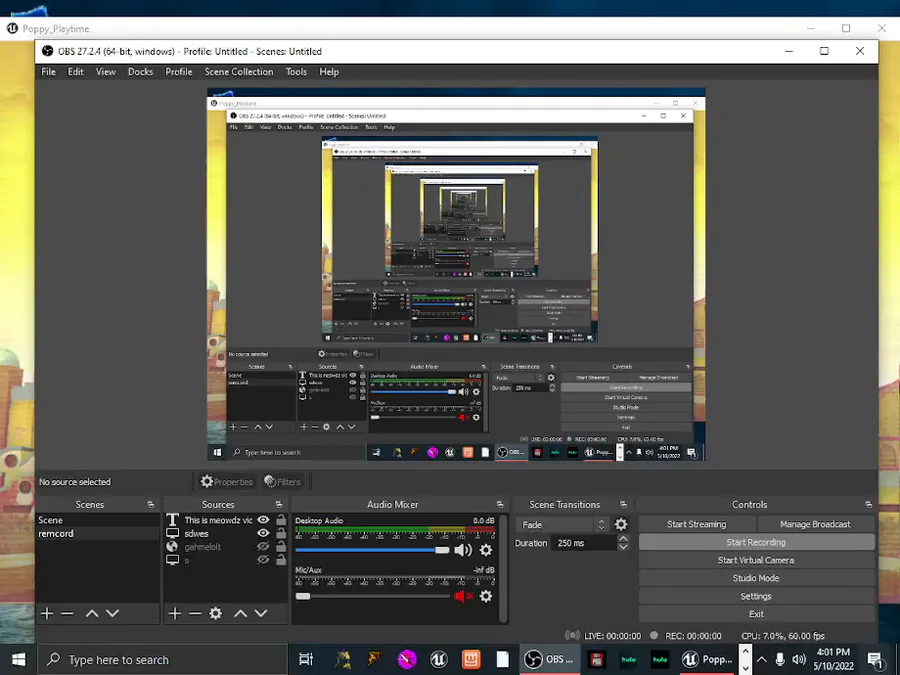900x675 pixels.
Task: Remove the selected source with the minus icon
Action: pyautogui.click(x=195, y=613)
